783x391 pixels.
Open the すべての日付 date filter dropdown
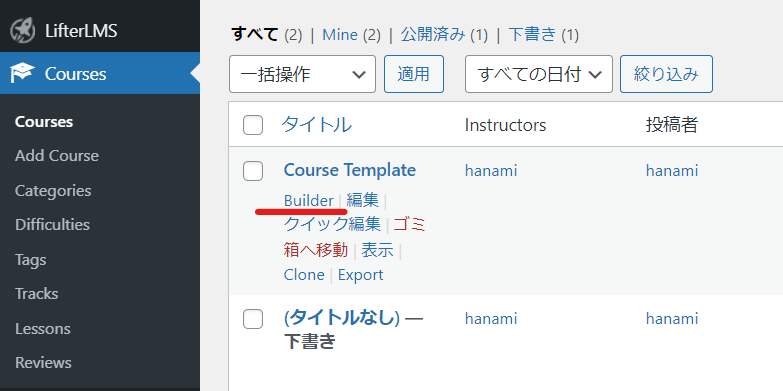538,74
